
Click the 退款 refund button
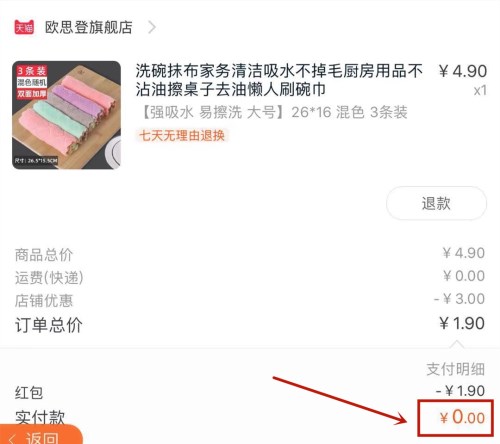click(436, 203)
